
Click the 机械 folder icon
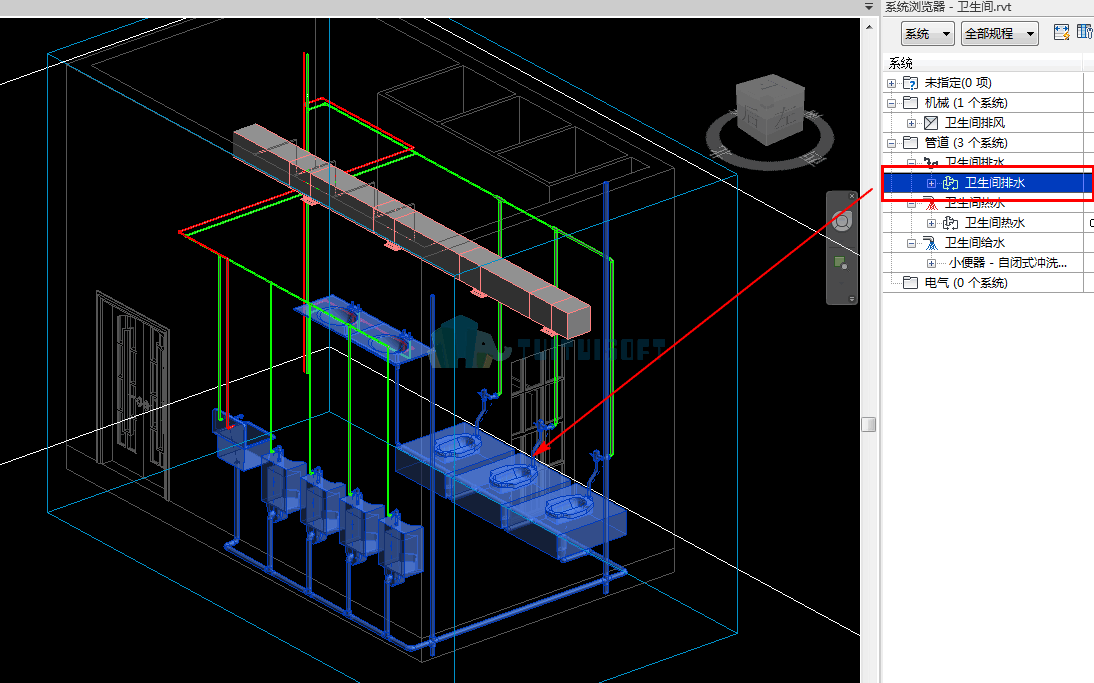coord(910,103)
